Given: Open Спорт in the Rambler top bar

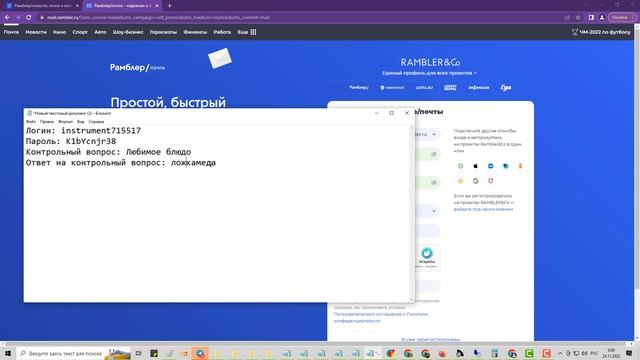Looking at the screenshot, I should pyautogui.click(x=80, y=32).
